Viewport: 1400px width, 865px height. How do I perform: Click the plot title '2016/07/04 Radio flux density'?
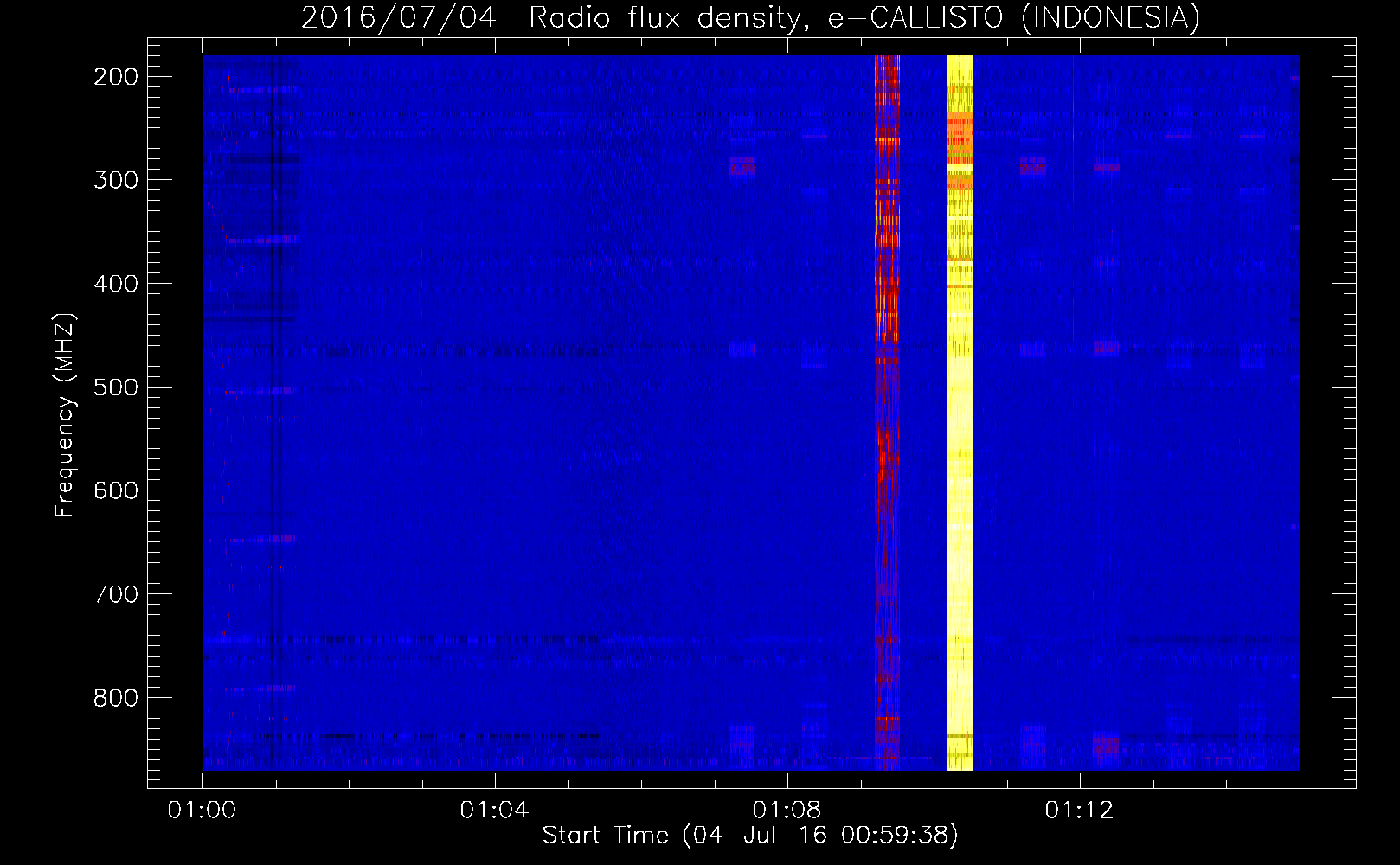pyautogui.click(x=750, y=17)
